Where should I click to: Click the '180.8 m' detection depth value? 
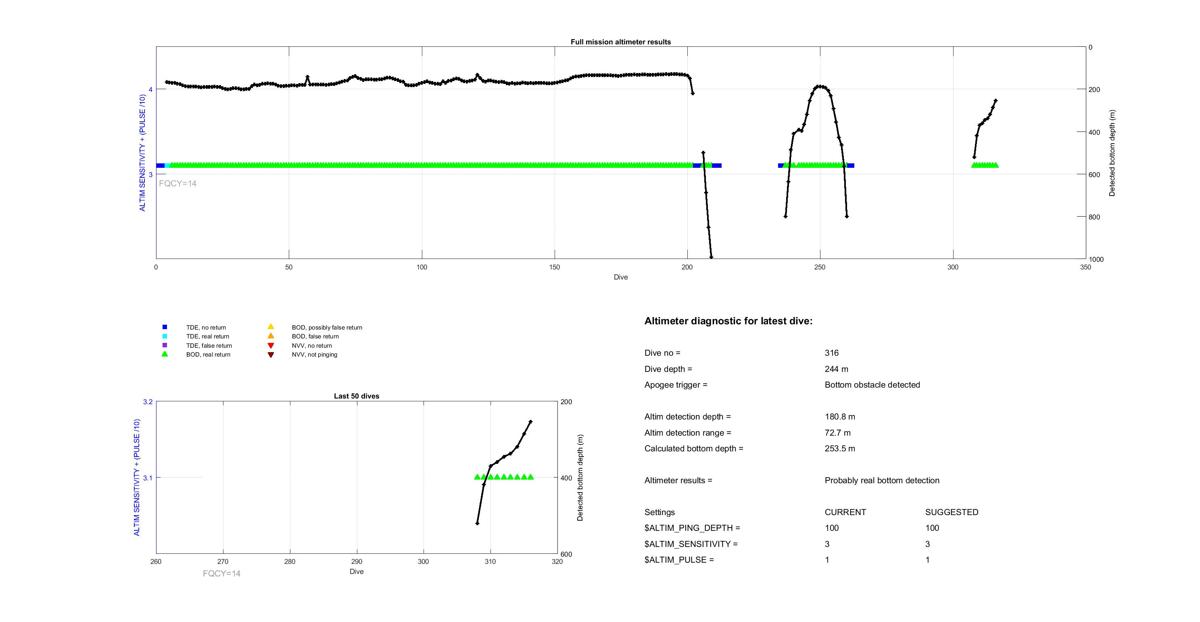(x=840, y=417)
